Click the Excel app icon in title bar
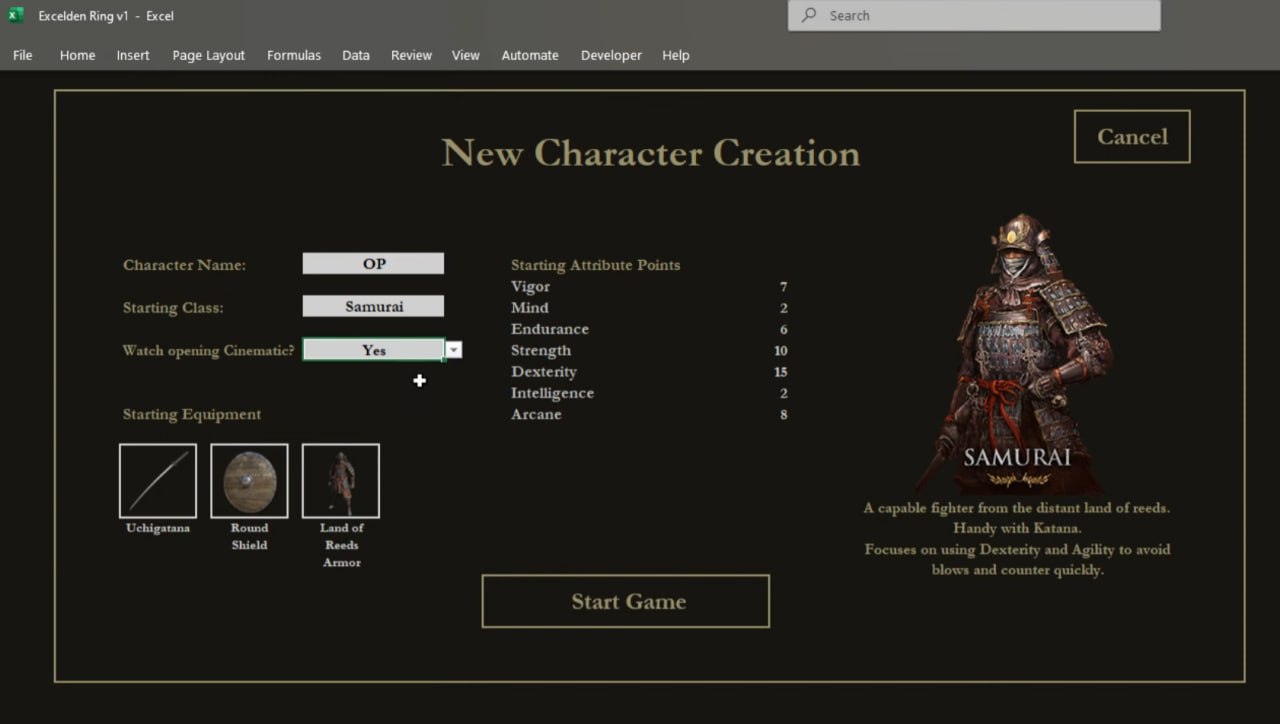 pos(16,15)
